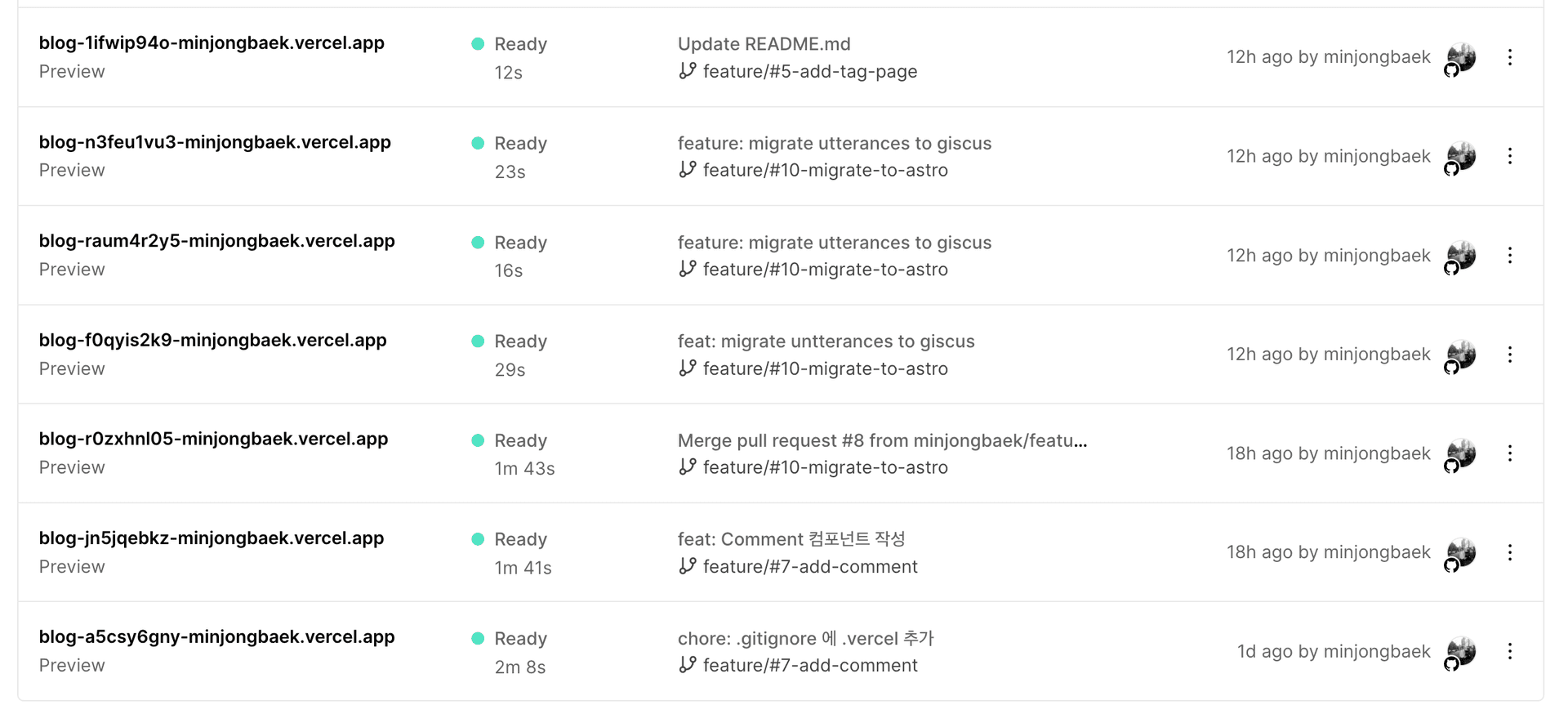Click the feature/#10-migrate-to-astro branch link

point(826,170)
